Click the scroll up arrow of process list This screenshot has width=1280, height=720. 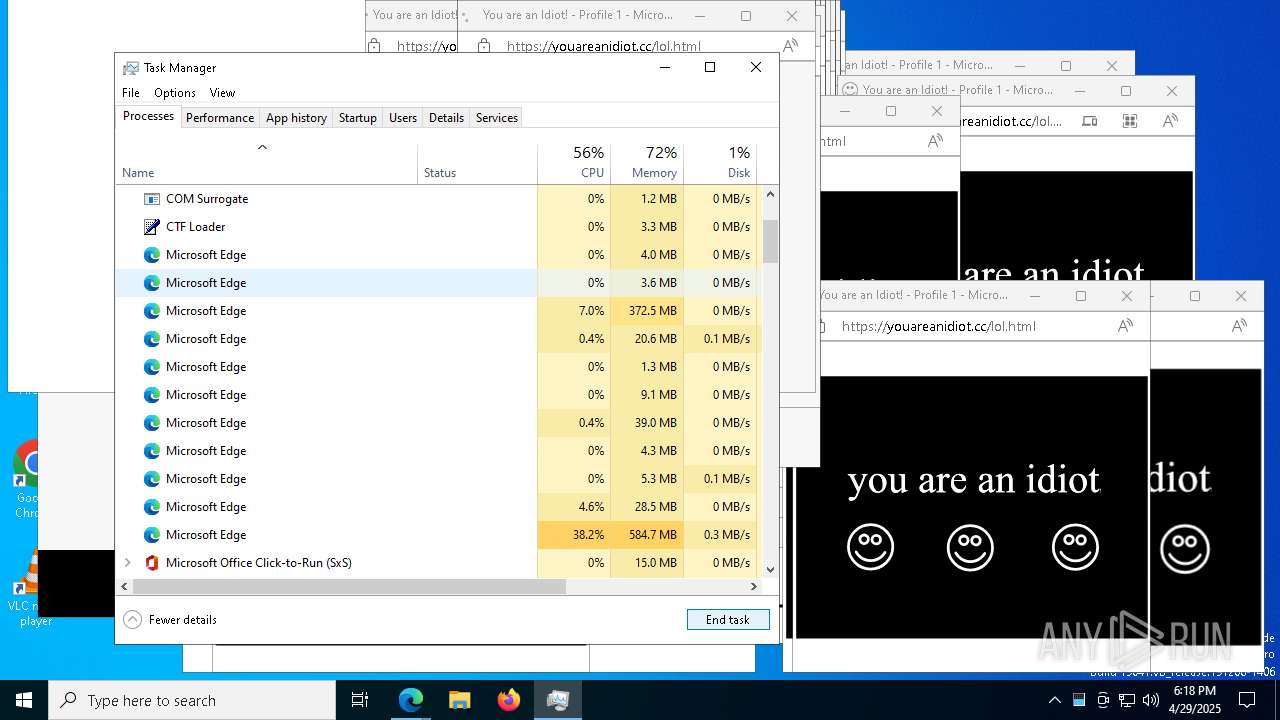click(770, 193)
